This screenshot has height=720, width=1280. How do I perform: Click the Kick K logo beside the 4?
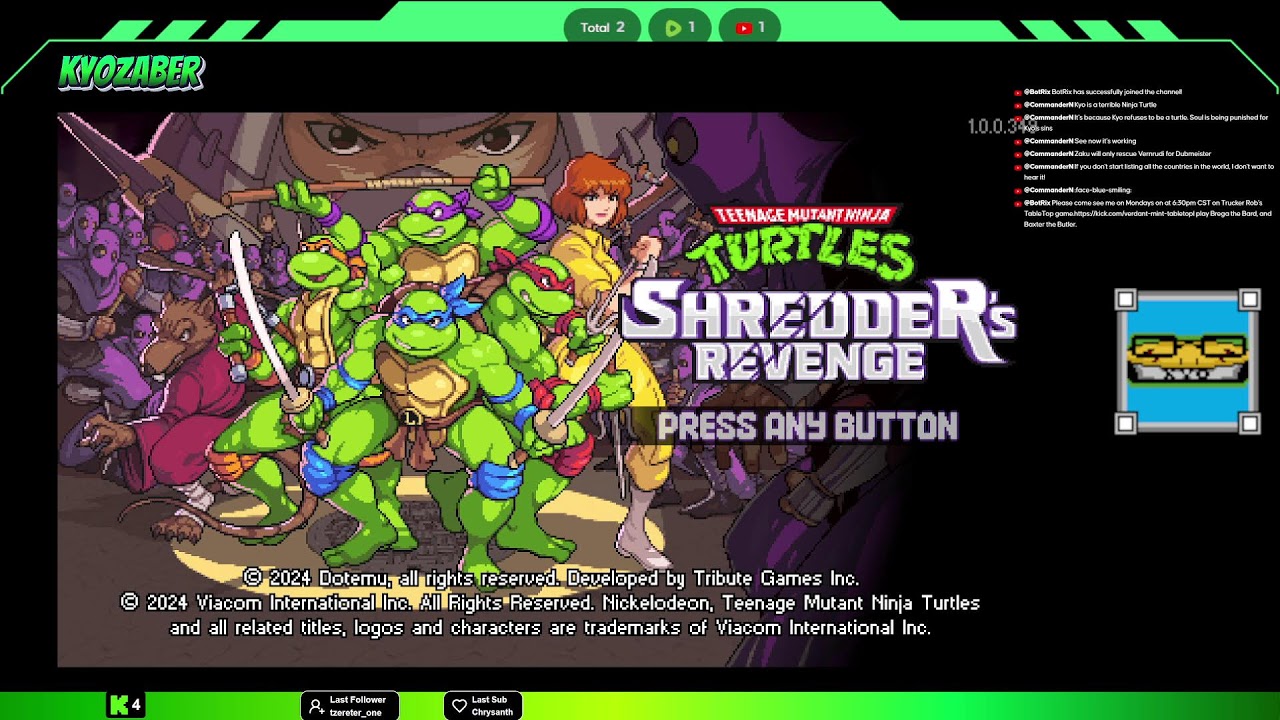coord(118,705)
